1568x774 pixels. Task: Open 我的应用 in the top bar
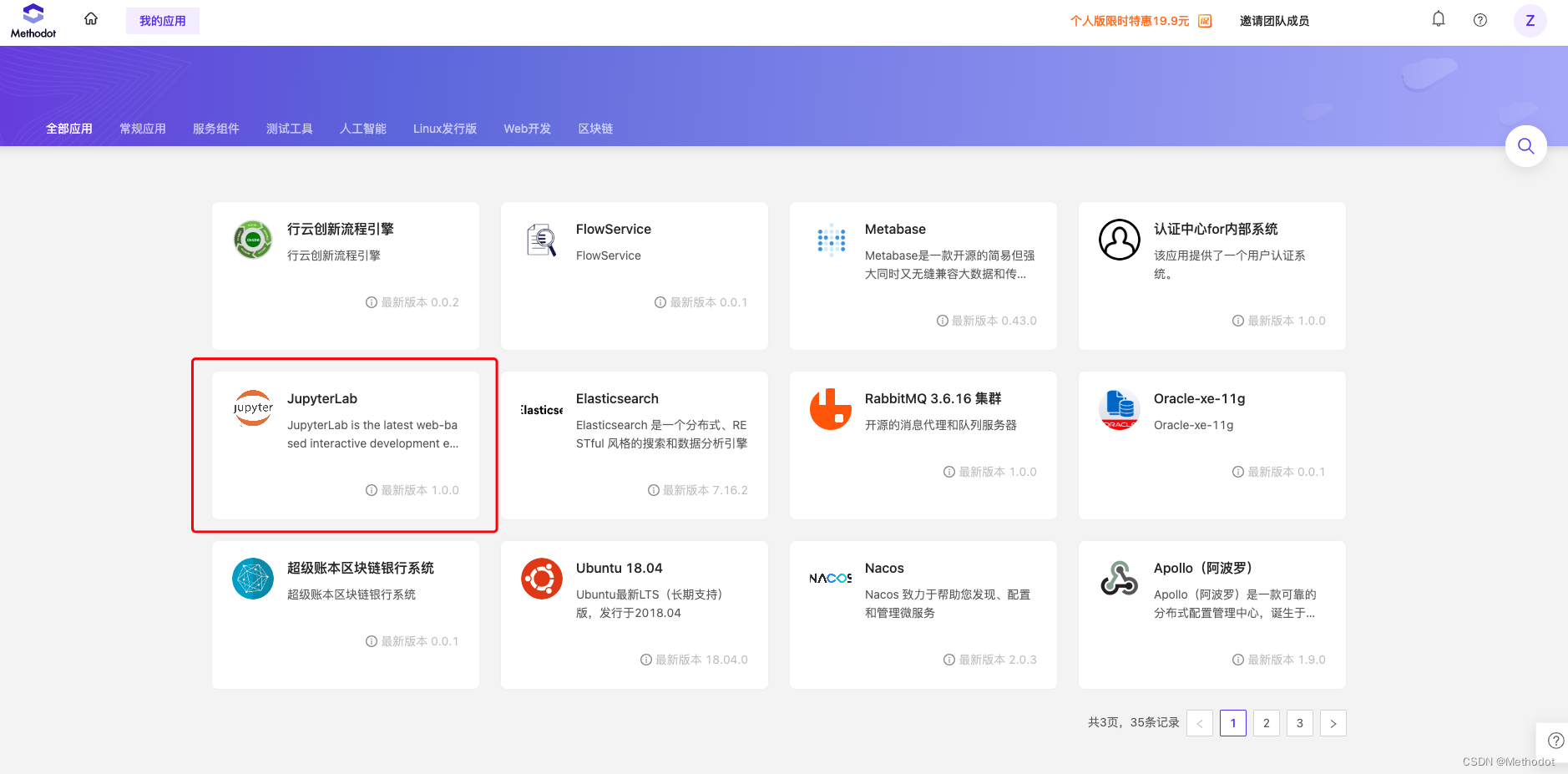[163, 21]
